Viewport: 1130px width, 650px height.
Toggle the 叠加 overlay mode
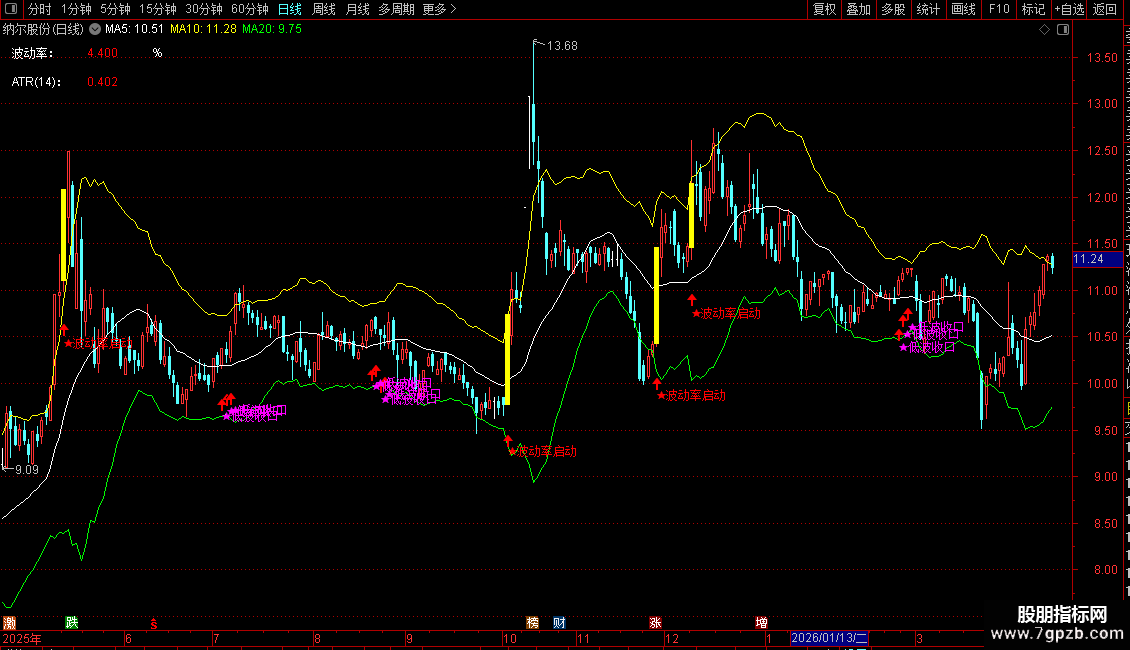[858, 9]
